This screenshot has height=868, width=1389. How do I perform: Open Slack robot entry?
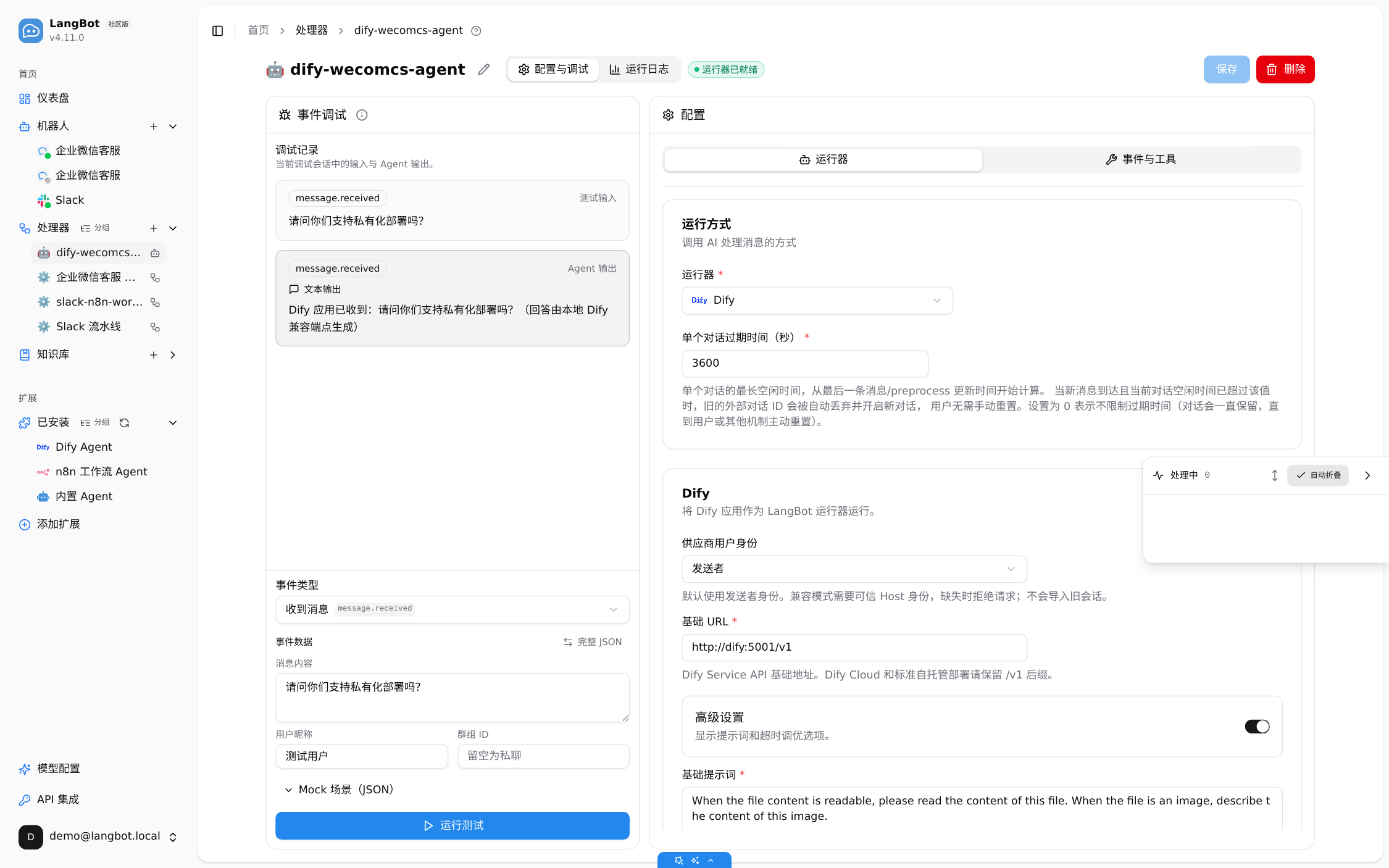tap(99, 200)
